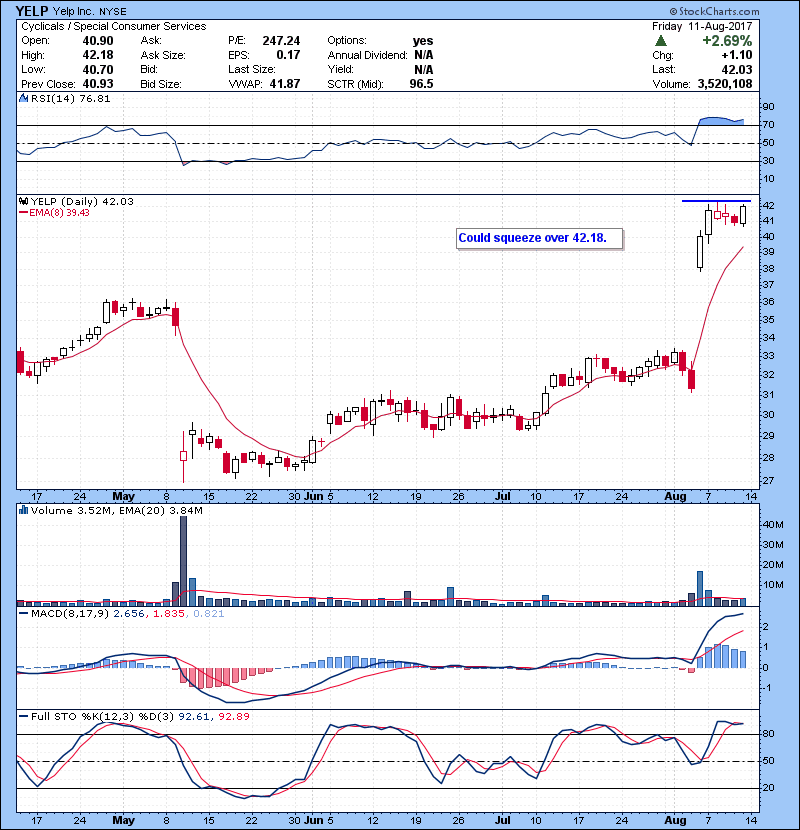
Task: Click the red EMA(8) legend dash
Action: pyautogui.click(x=23, y=213)
